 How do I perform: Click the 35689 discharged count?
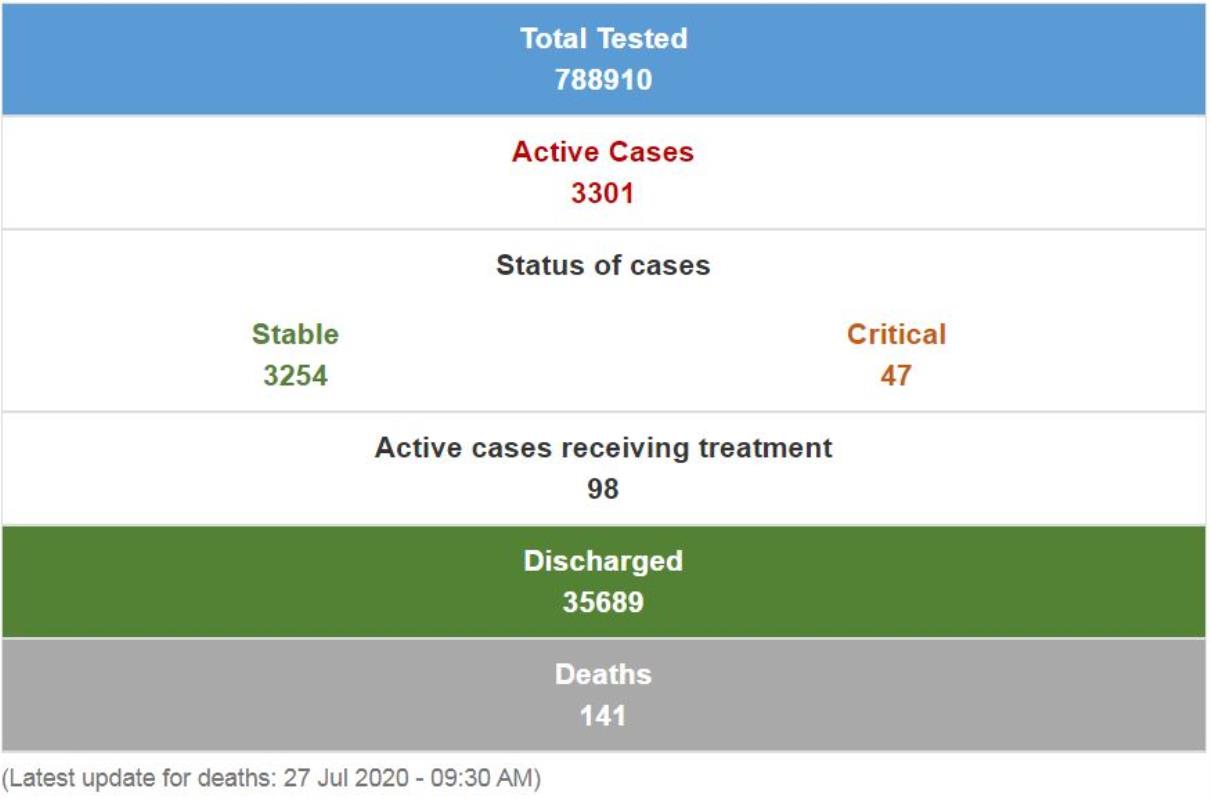(x=603, y=602)
